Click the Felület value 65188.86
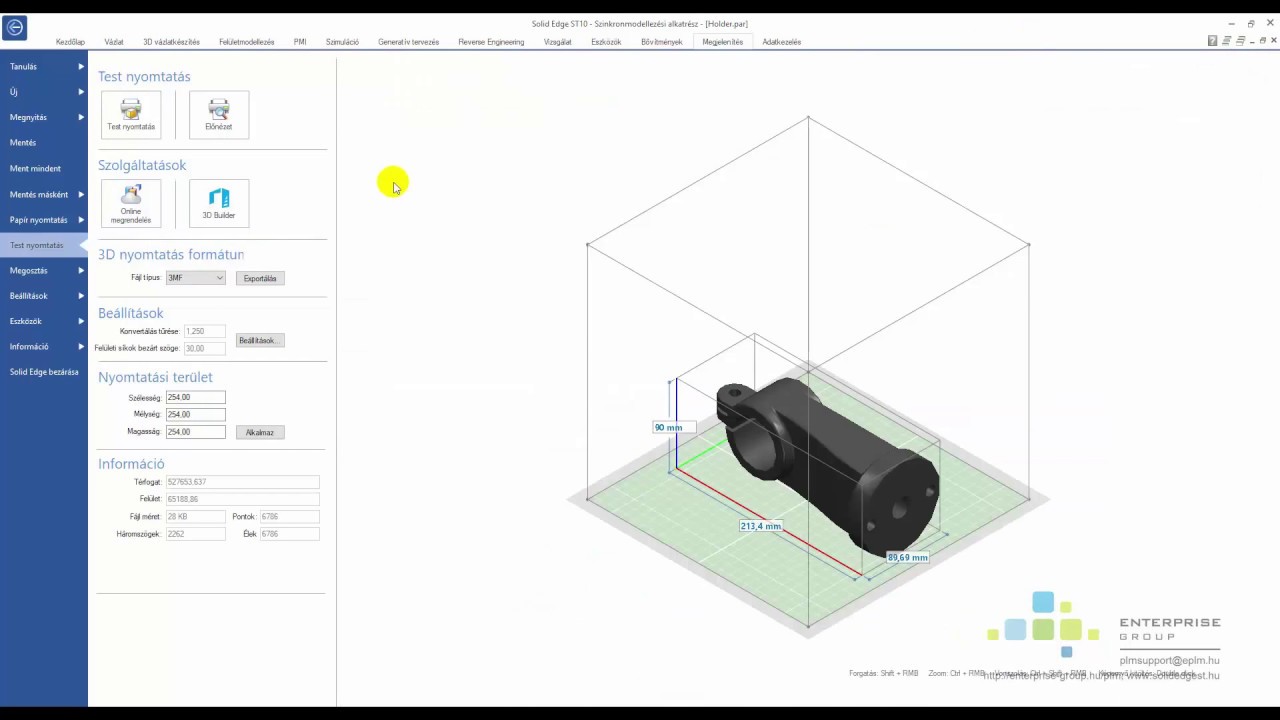The width and height of the screenshot is (1280, 720). [x=242, y=499]
